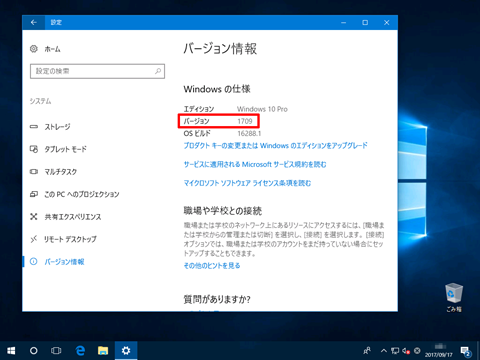Open Task View on taskbar
The height and width of the screenshot is (360, 480).
click(x=56, y=351)
